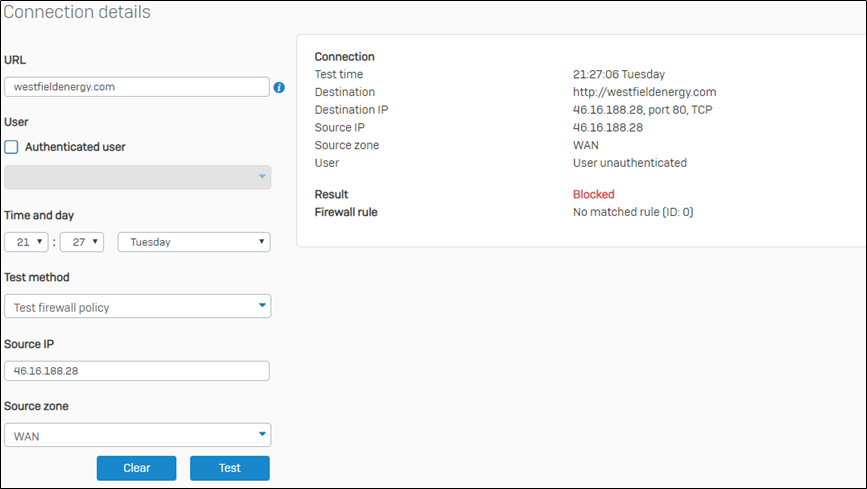
Task: Click the User unauthenticated result value
Action: pos(629,162)
